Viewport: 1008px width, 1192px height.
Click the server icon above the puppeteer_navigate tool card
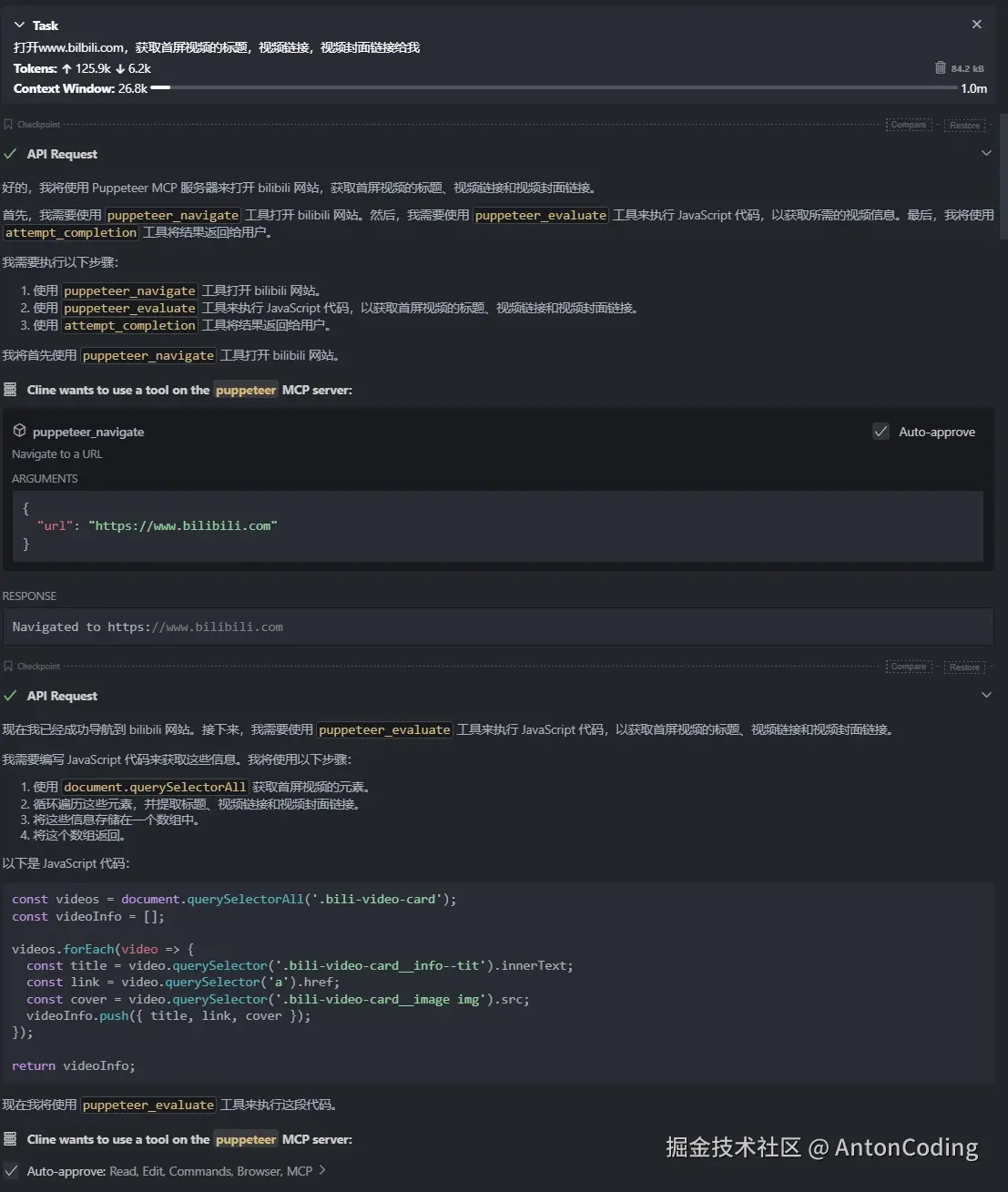point(10,390)
